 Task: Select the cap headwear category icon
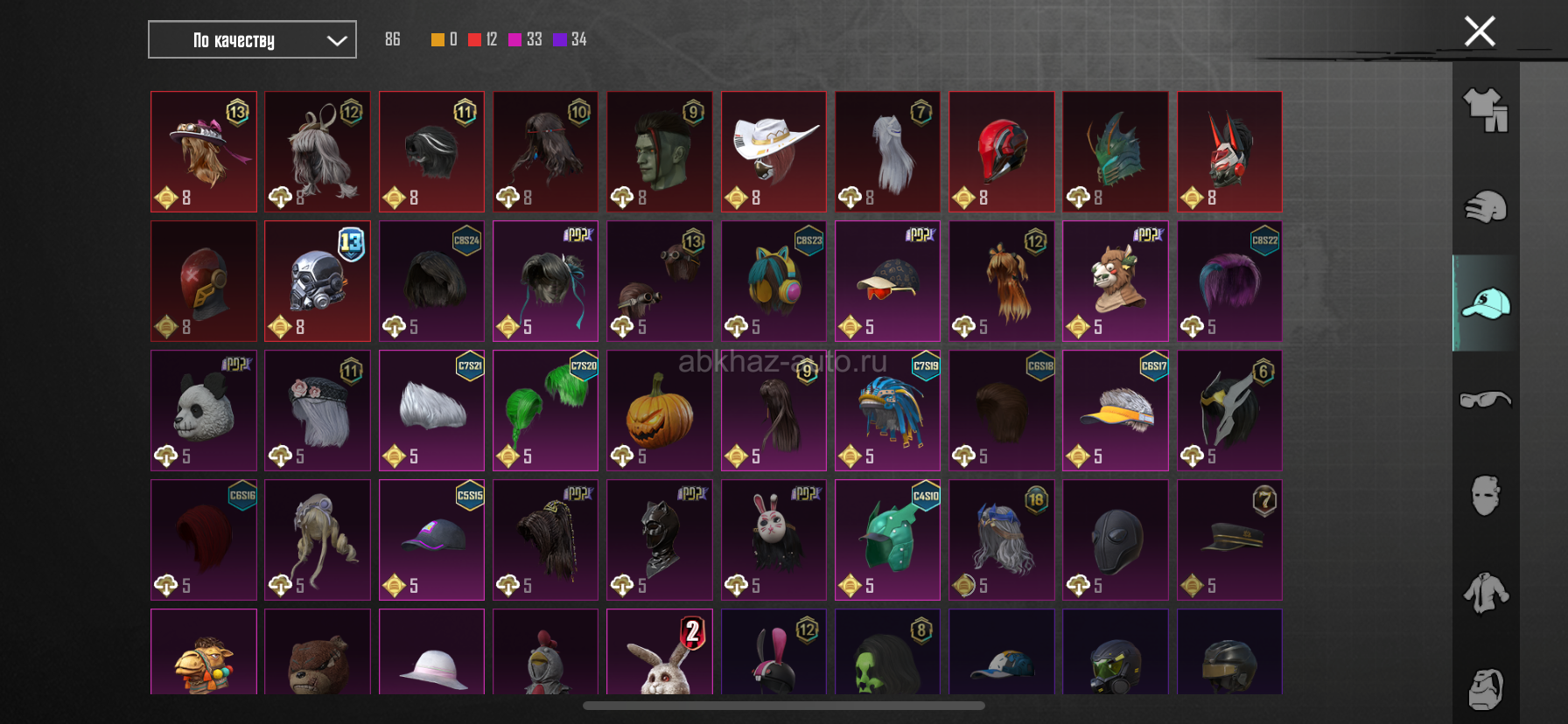1486,303
